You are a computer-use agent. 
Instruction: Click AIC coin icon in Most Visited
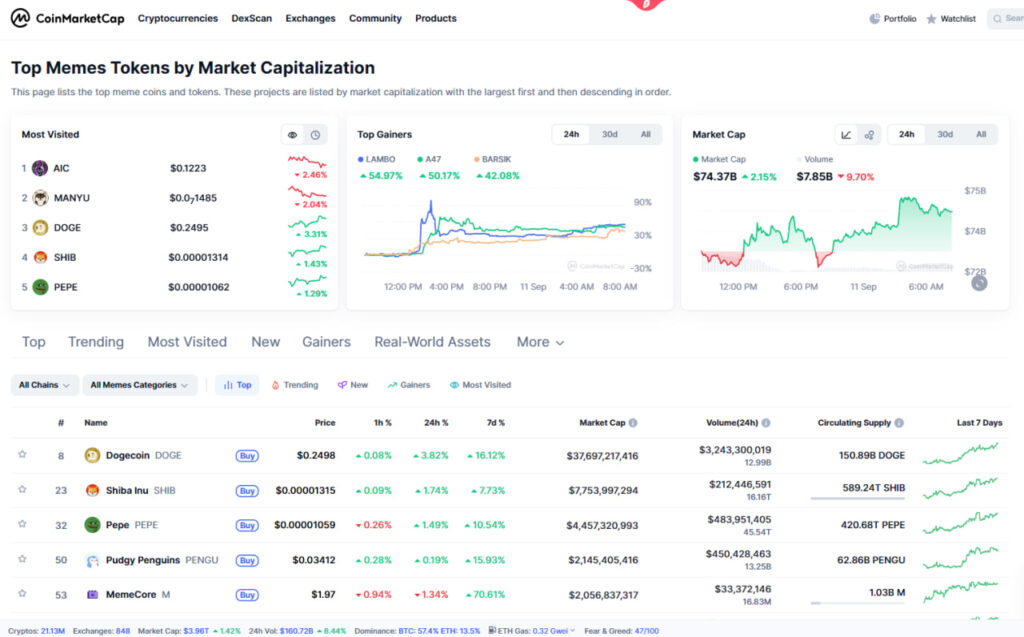pos(40,169)
